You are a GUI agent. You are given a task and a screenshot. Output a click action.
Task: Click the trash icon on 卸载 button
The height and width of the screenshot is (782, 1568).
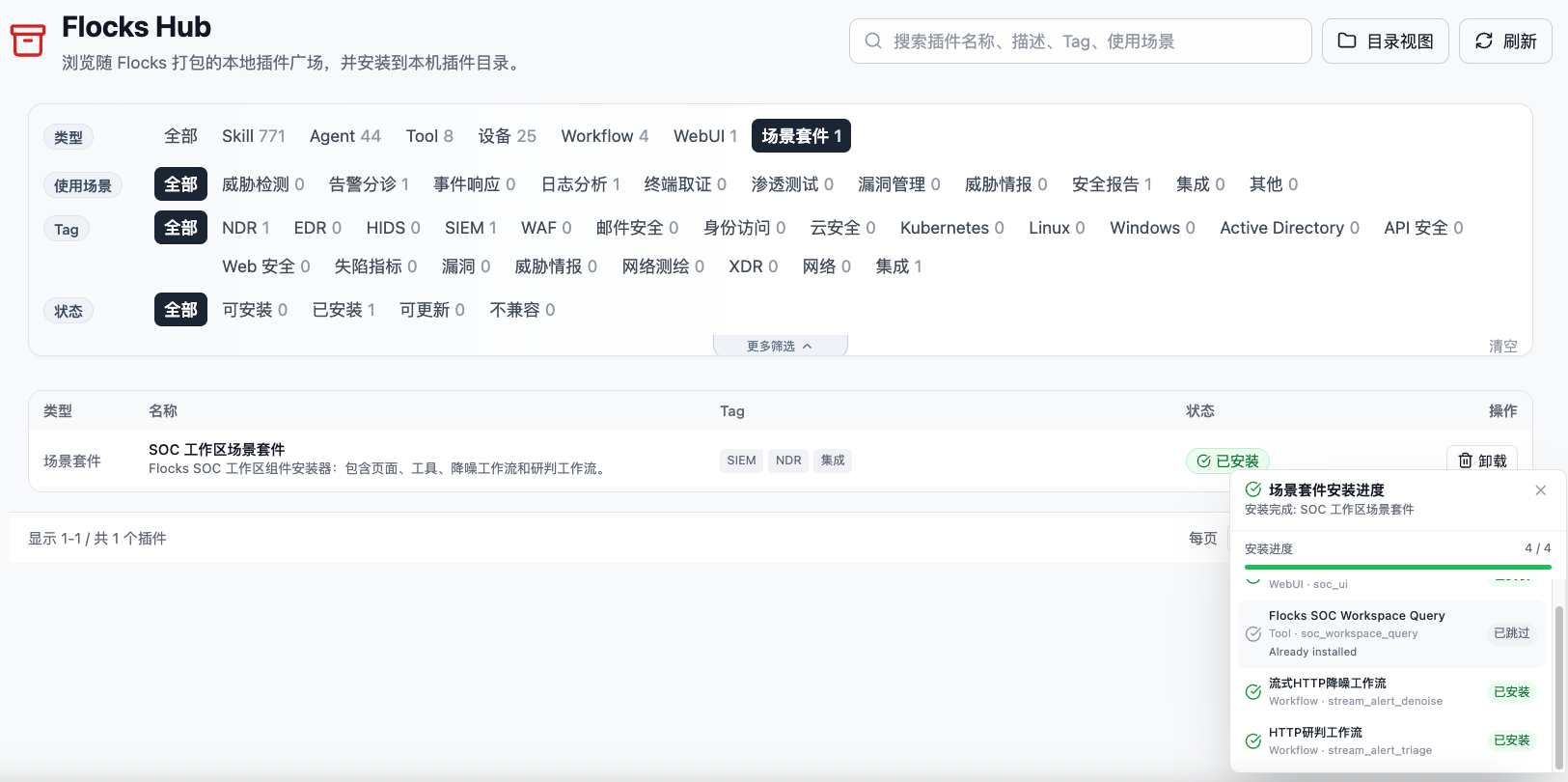tap(1465, 461)
